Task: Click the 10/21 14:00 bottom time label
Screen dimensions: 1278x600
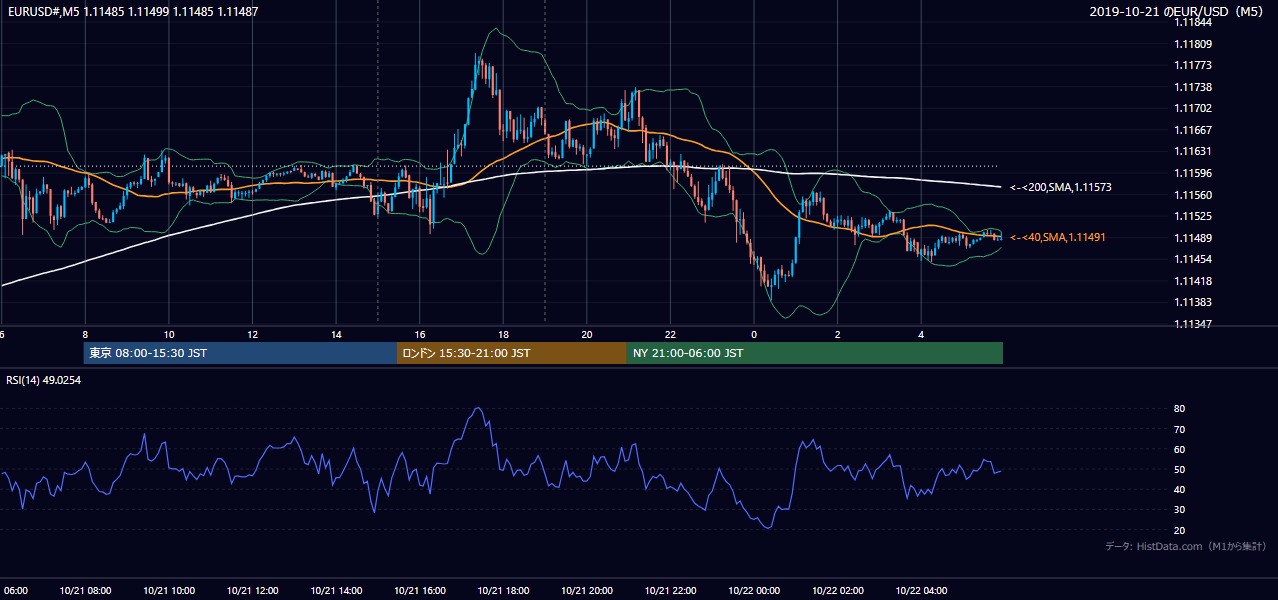Action: [336, 591]
